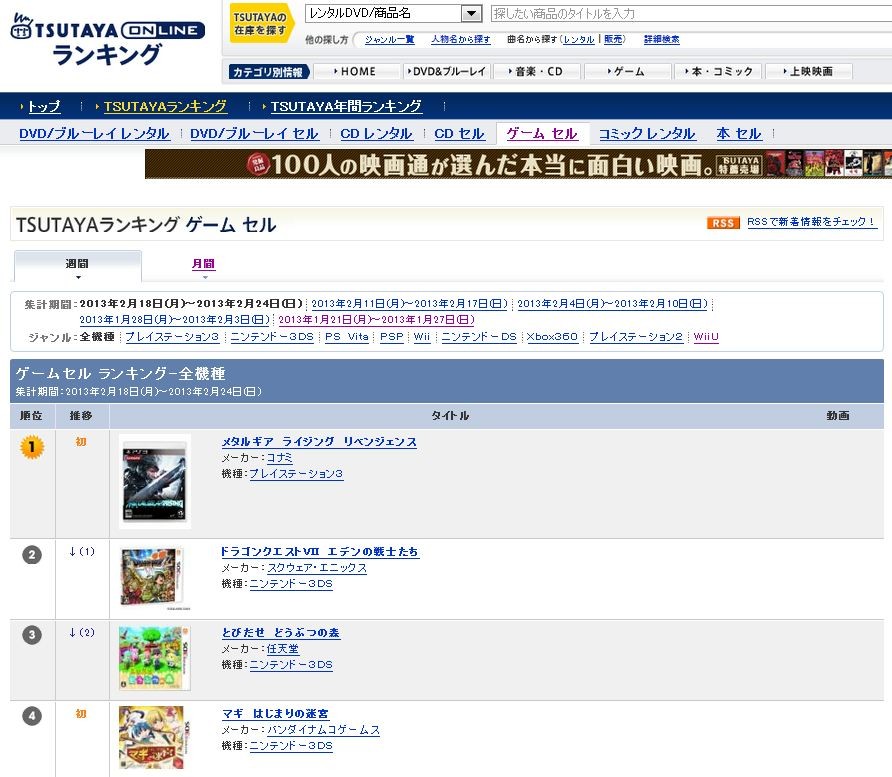The width and height of the screenshot is (892, 777).
Task: Filter by Wii genre
Action: 422,337
